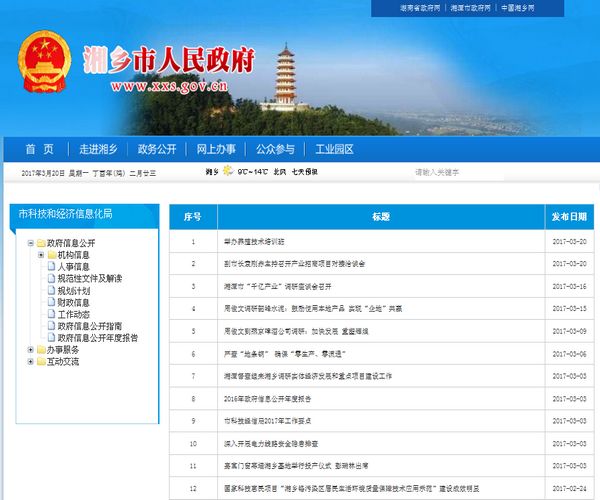
Task: Open 公众参与 navigation item
Action: pyautogui.click(x=275, y=149)
